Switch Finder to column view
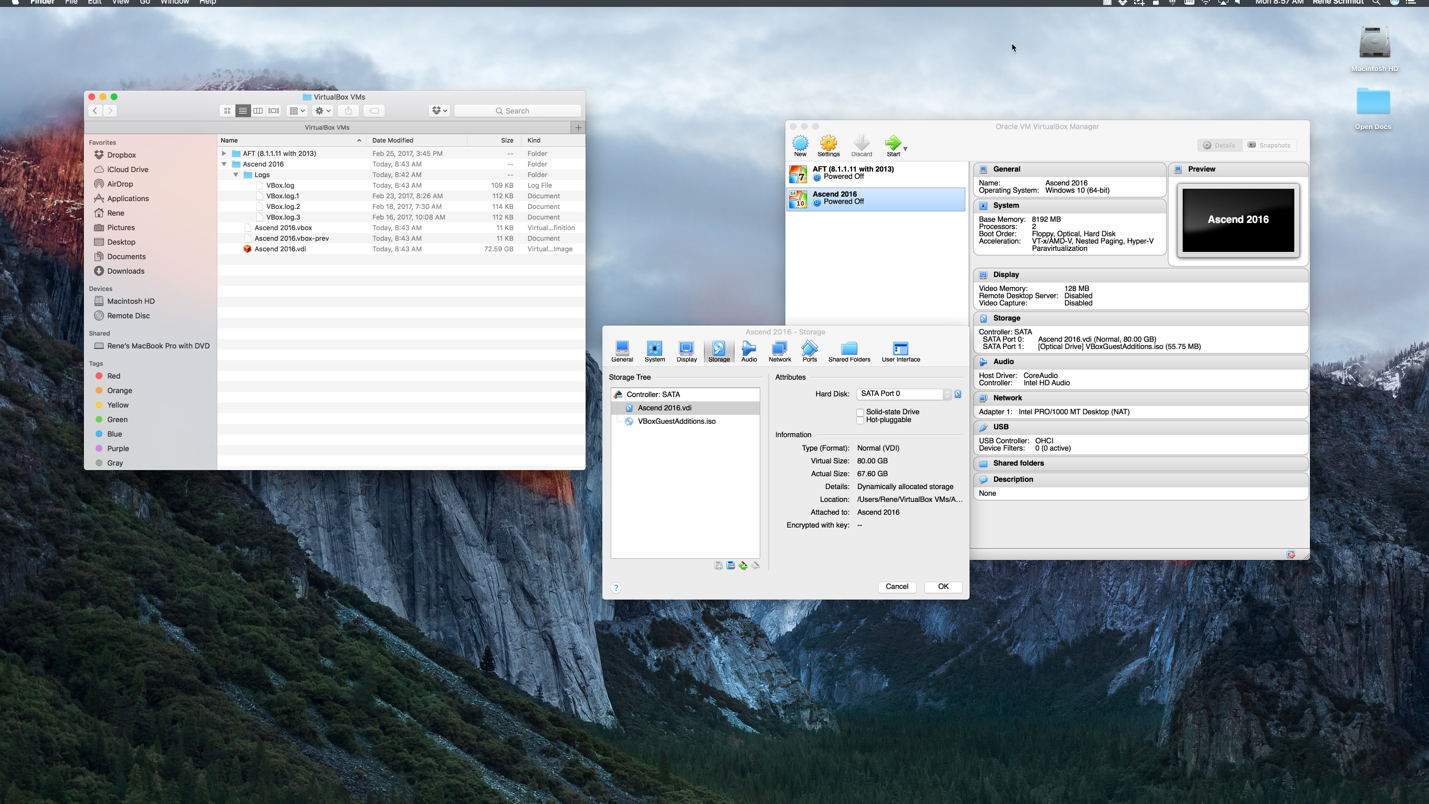The width and height of the screenshot is (1429, 804). pos(258,111)
